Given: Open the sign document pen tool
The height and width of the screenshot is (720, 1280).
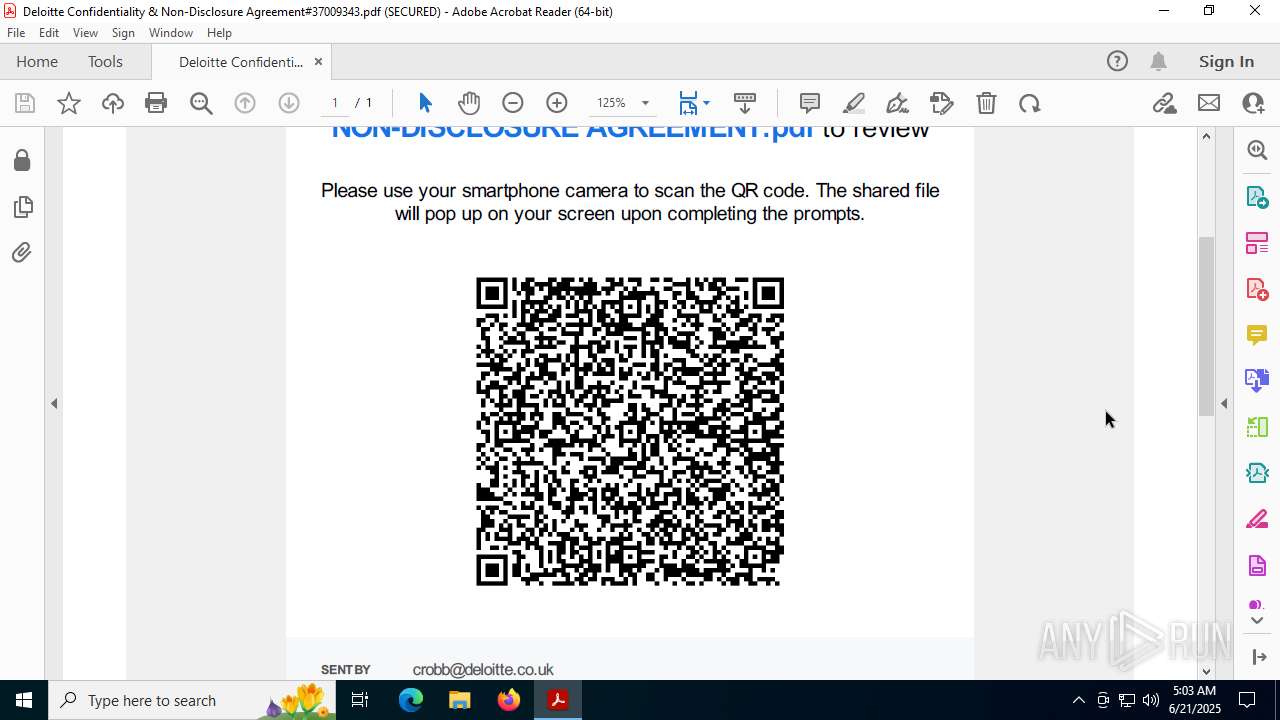Looking at the screenshot, I should tap(897, 103).
